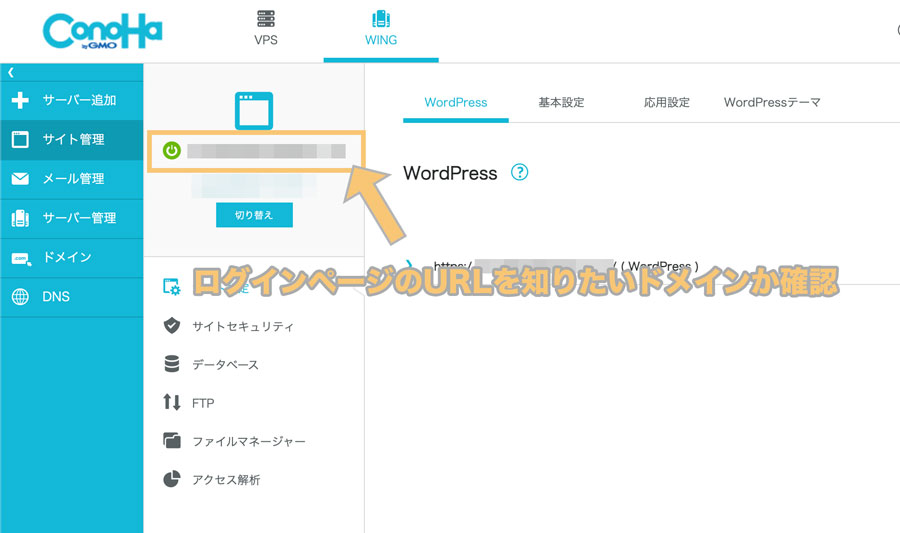Screen dimensions: 900x533
Task: Open DNS in sidebar
Action: [72, 297]
